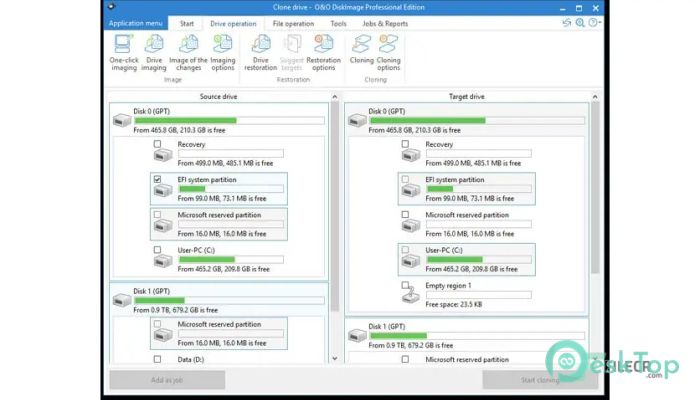Open Image of the changes

tap(188, 53)
